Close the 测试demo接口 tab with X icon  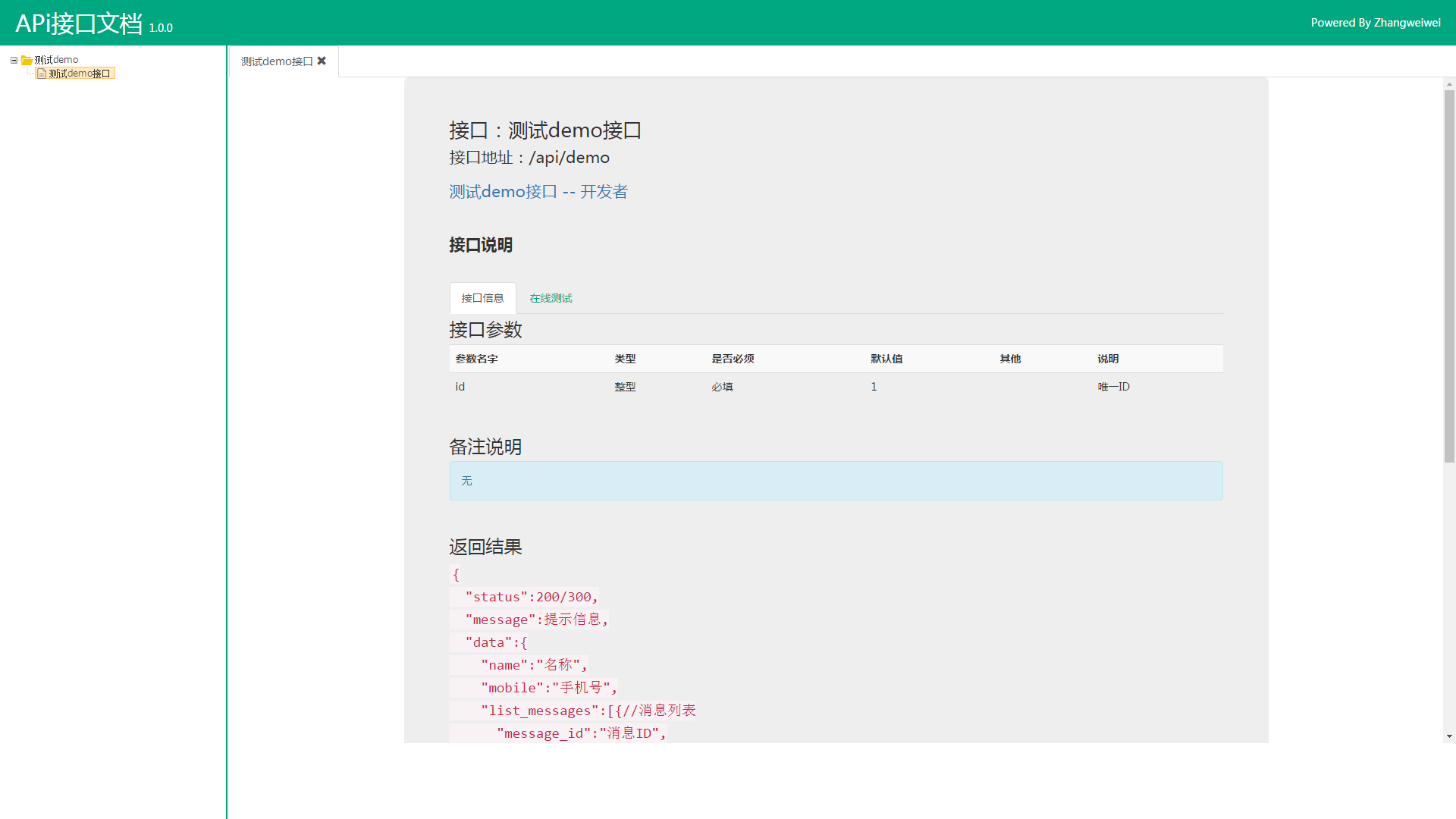[322, 61]
